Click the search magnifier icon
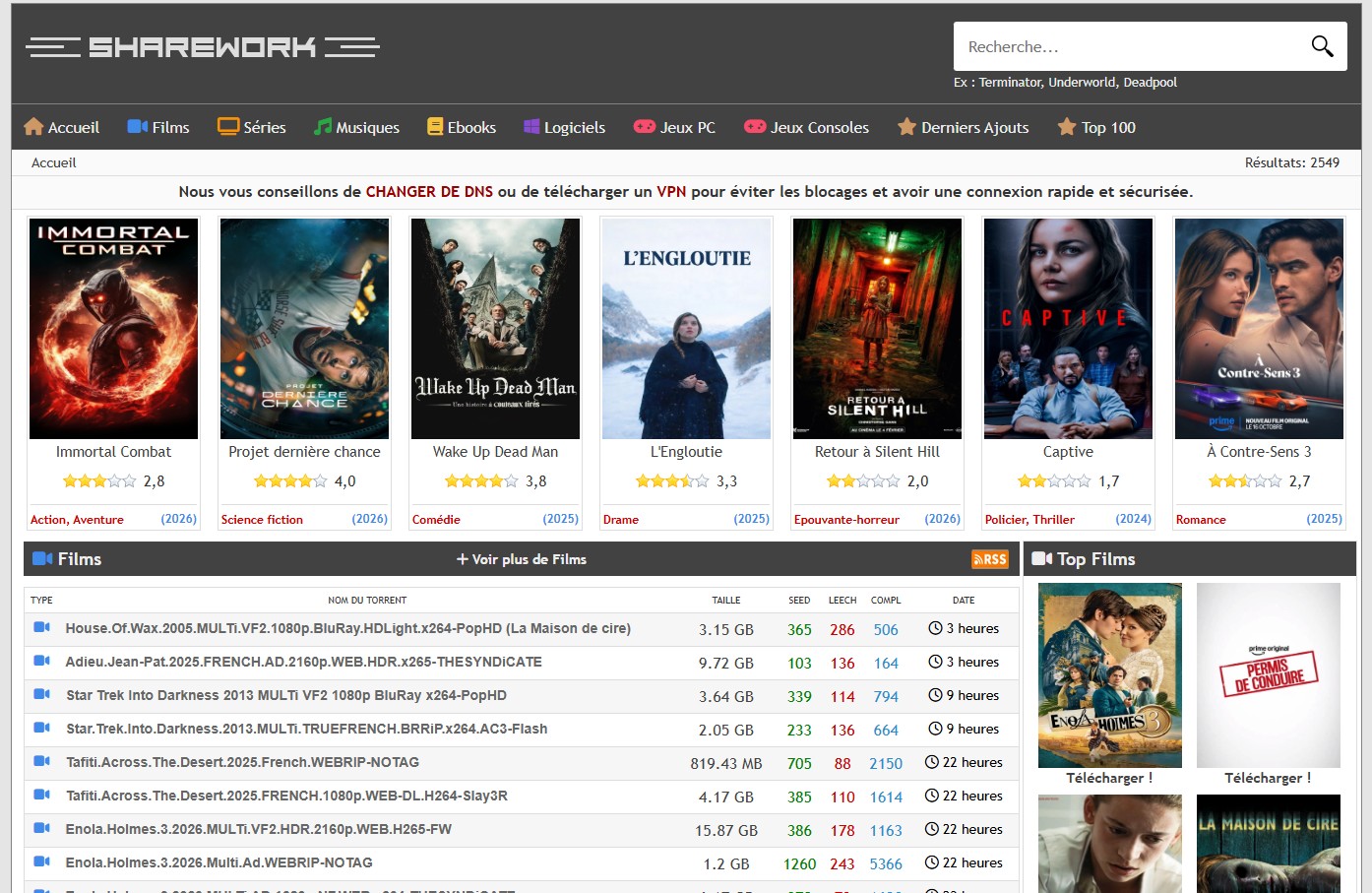 pyautogui.click(x=1322, y=46)
